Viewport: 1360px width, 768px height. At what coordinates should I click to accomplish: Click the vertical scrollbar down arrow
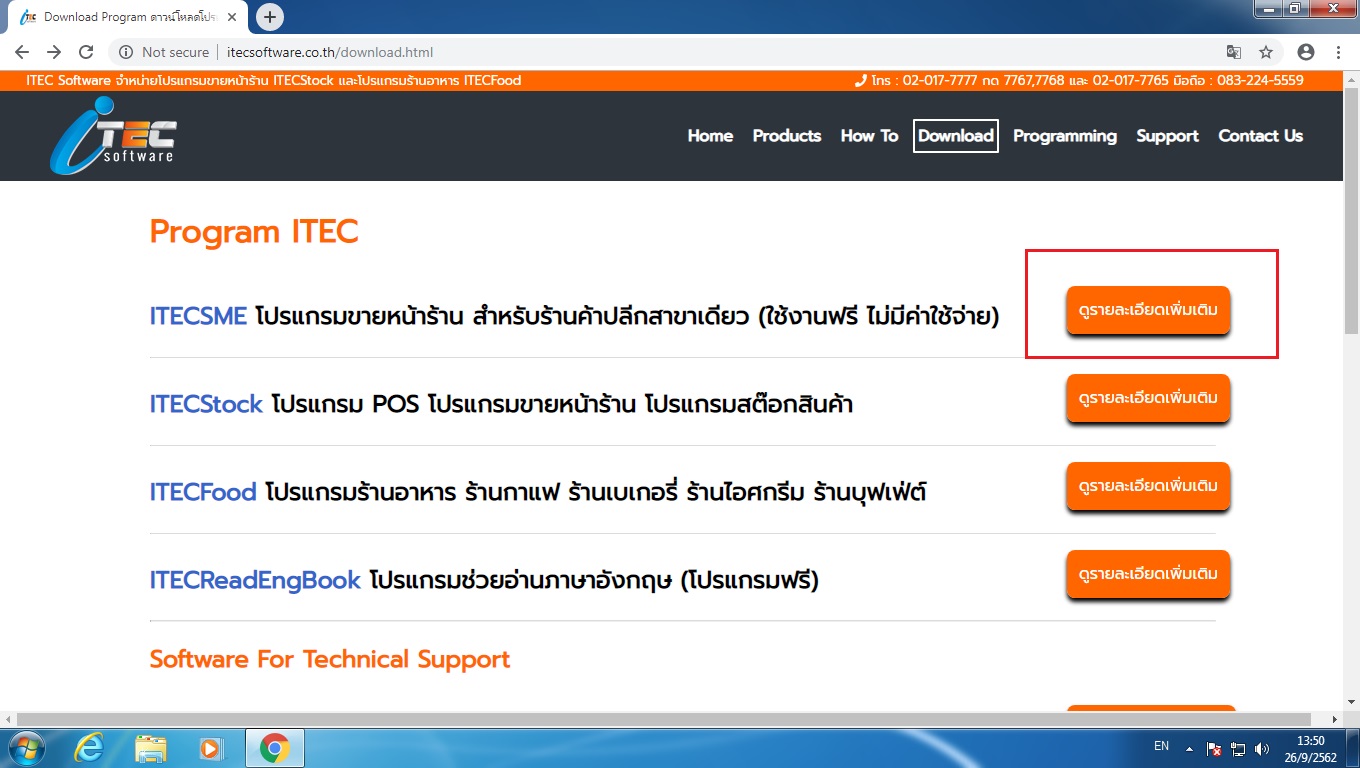[1351, 703]
